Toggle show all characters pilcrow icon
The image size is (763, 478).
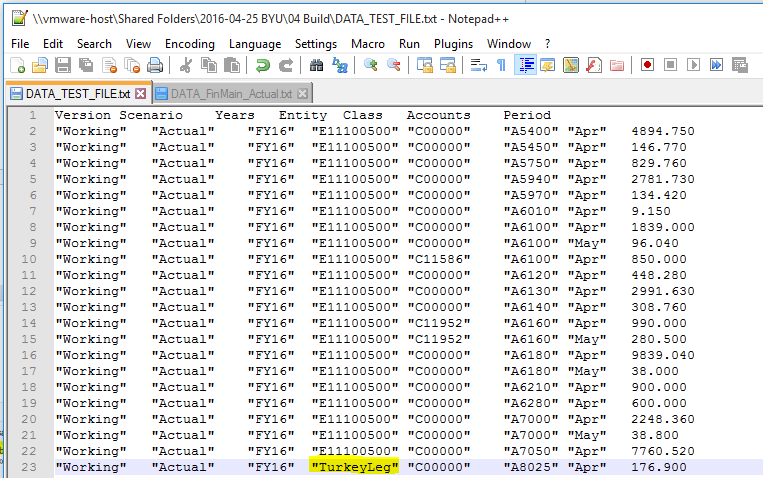tap(501, 65)
